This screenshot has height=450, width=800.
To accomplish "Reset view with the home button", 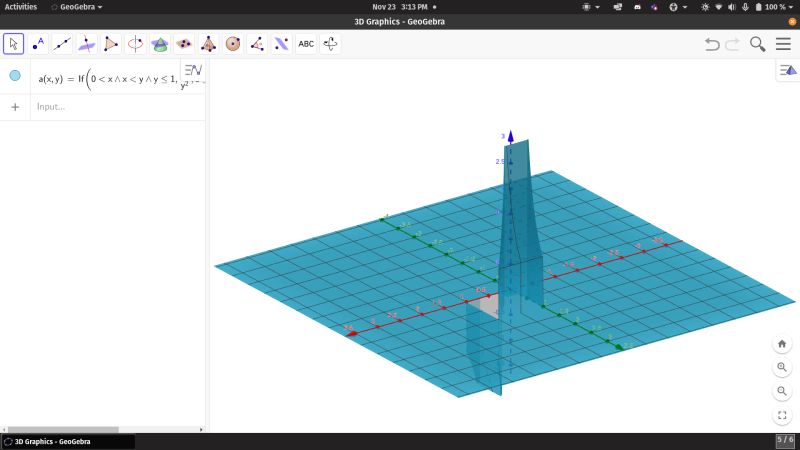I will pyautogui.click(x=782, y=344).
